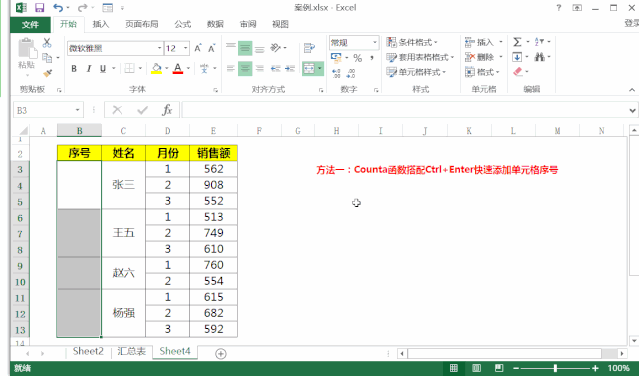Viewport: 639px width, 376px height.
Task: Open the font name dropdown (微软雅黑)
Action: (159, 48)
